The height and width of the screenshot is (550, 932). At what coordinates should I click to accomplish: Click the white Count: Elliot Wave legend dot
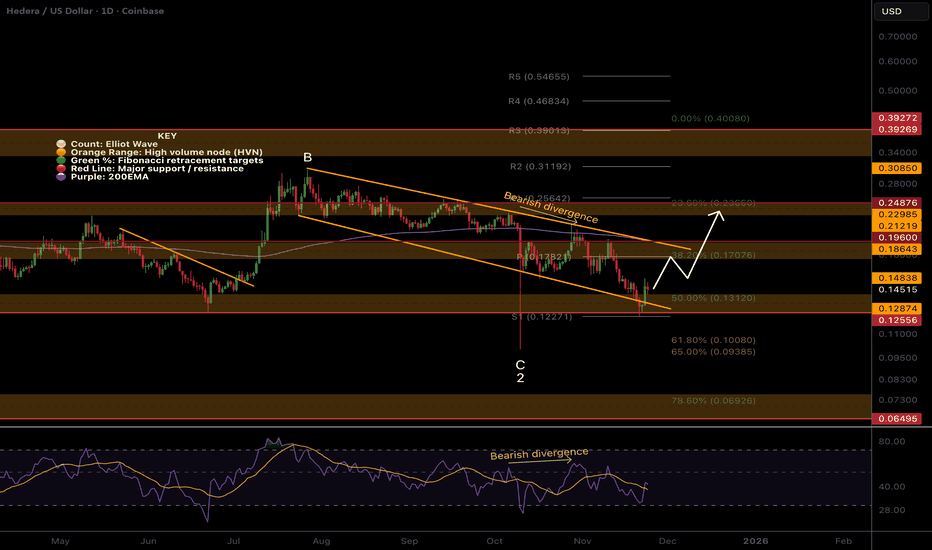[x=63, y=145]
